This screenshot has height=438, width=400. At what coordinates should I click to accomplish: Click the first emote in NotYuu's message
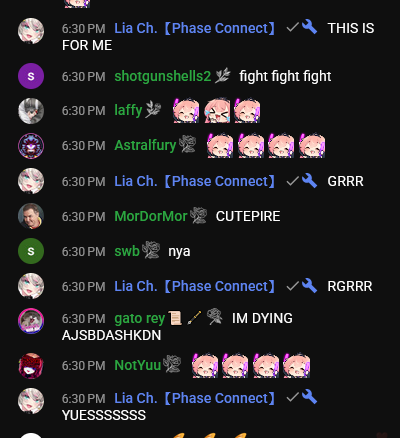point(205,366)
